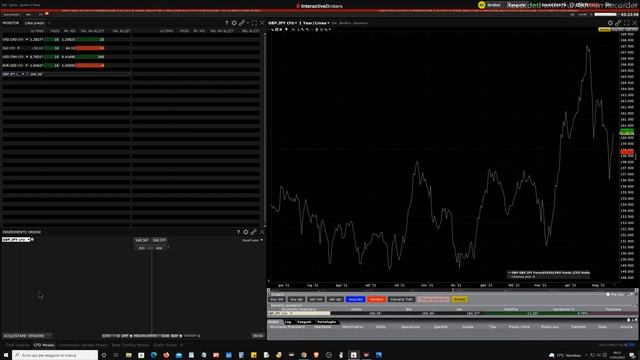The height and width of the screenshot is (360, 640).
Task: Open notification center in system tray
Action: (x=632, y=355)
